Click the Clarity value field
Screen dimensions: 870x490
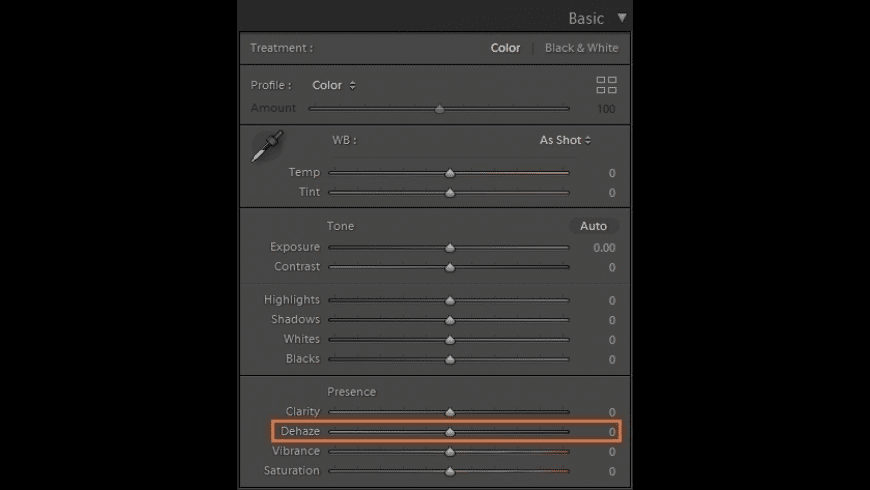coord(611,412)
